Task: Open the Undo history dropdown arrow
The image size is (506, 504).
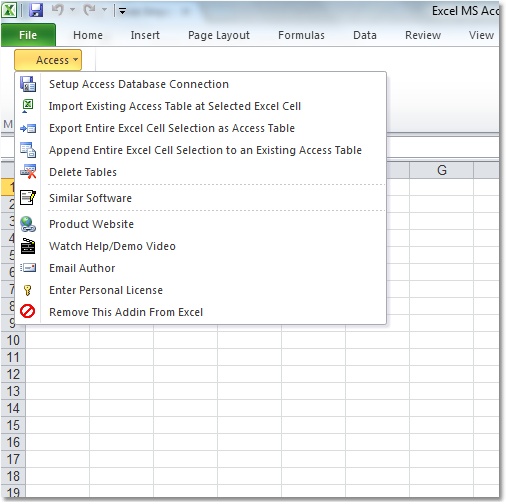Action: point(72,10)
